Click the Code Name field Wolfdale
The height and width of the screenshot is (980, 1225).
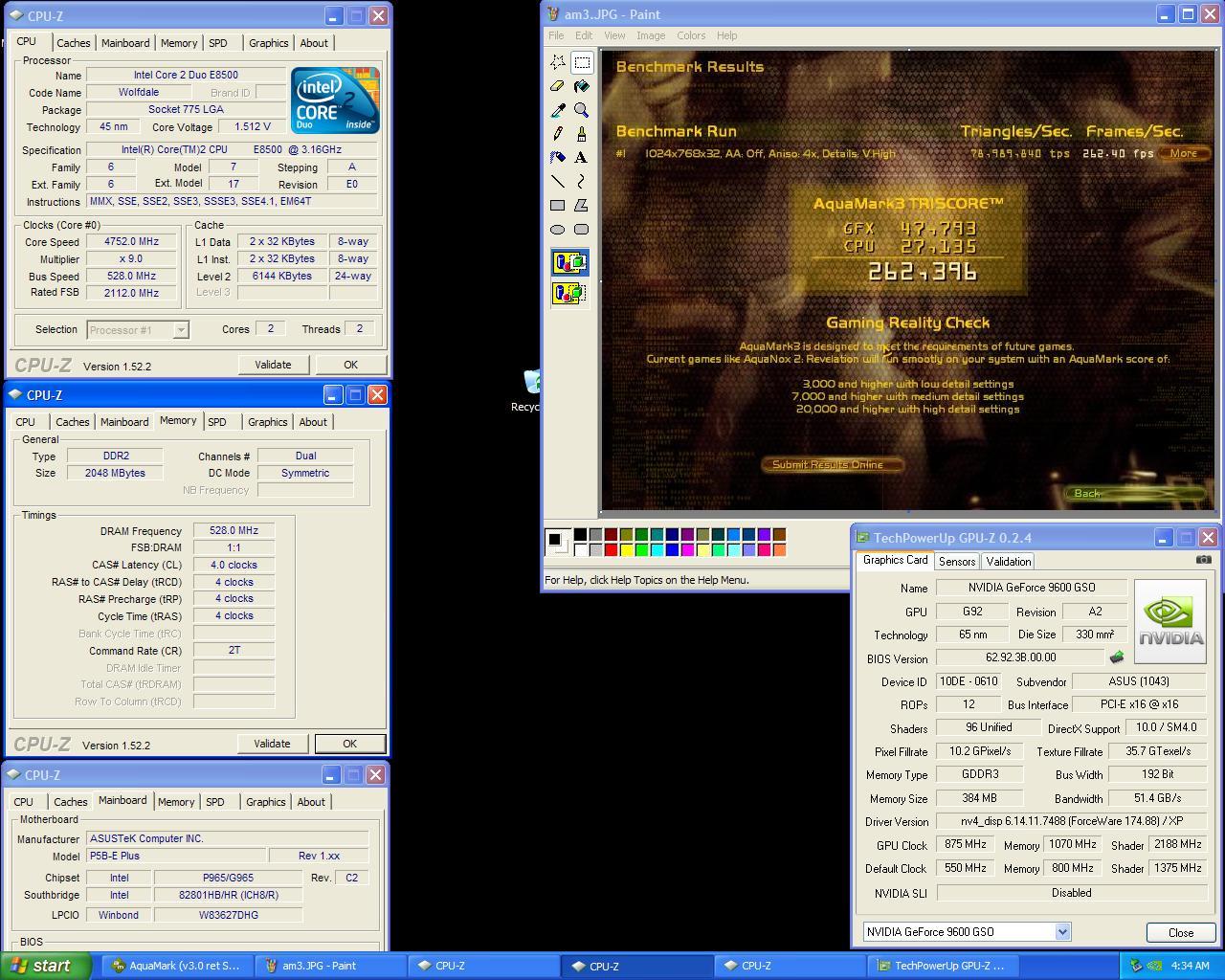(x=139, y=93)
